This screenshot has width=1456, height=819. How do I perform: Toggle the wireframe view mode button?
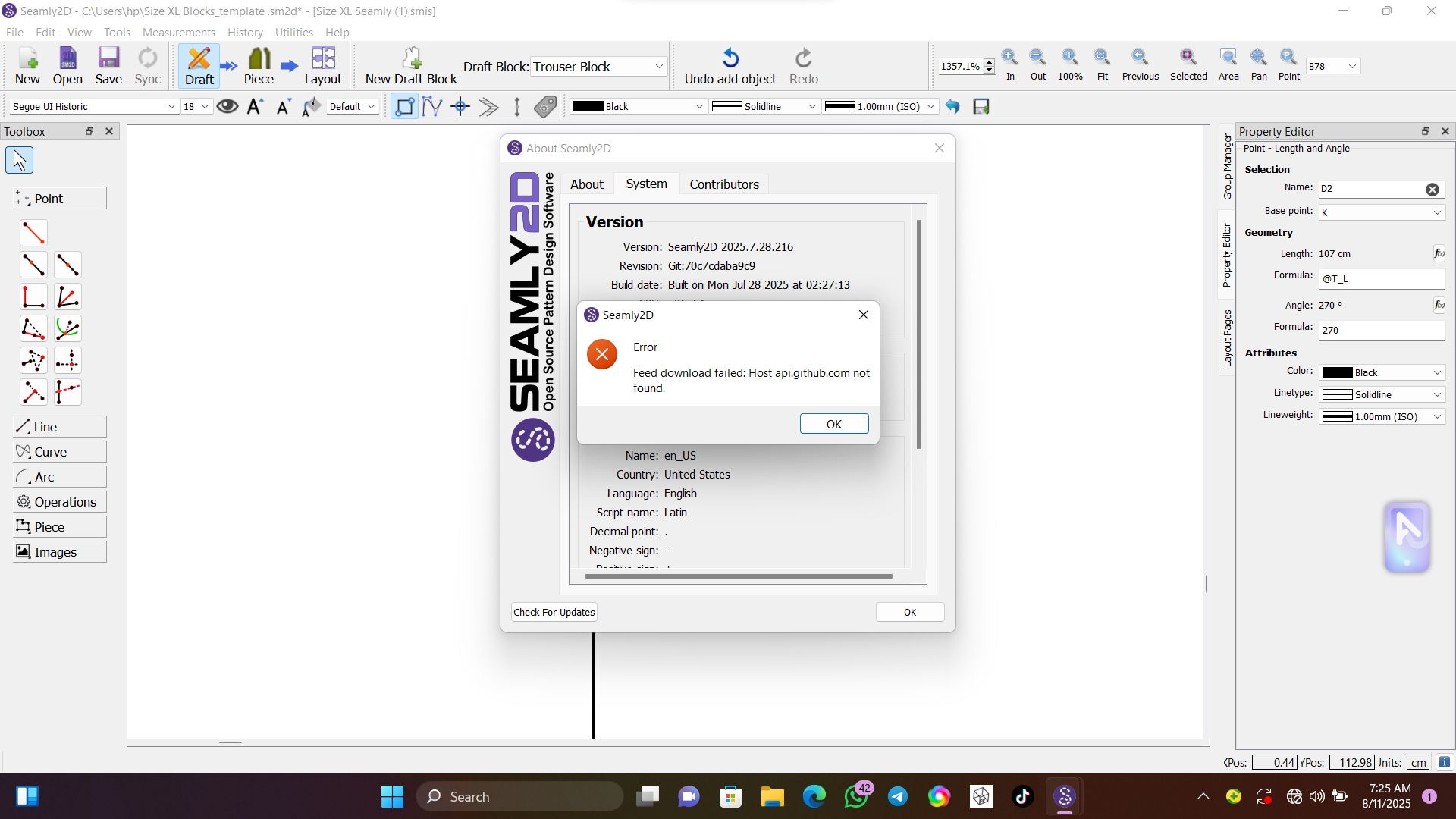(404, 106)
